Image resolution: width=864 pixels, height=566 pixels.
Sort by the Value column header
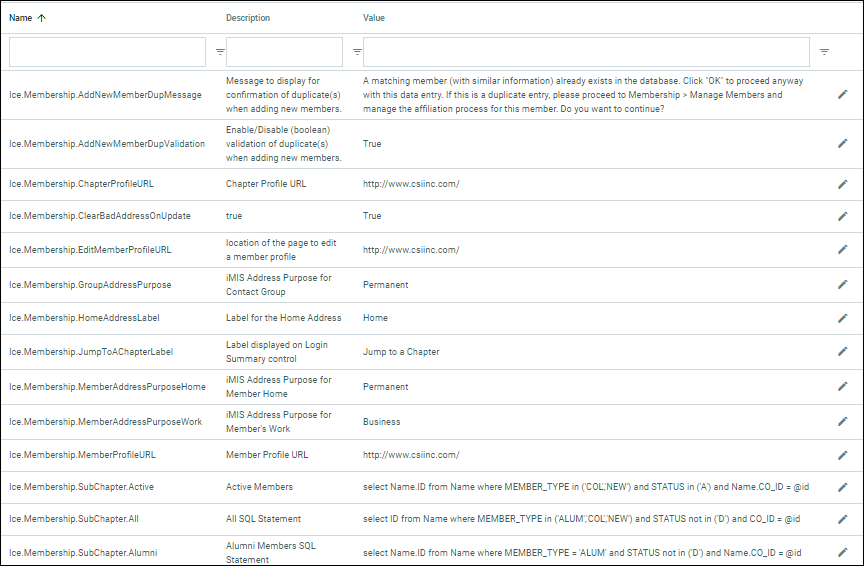click(x=373, y=18)
